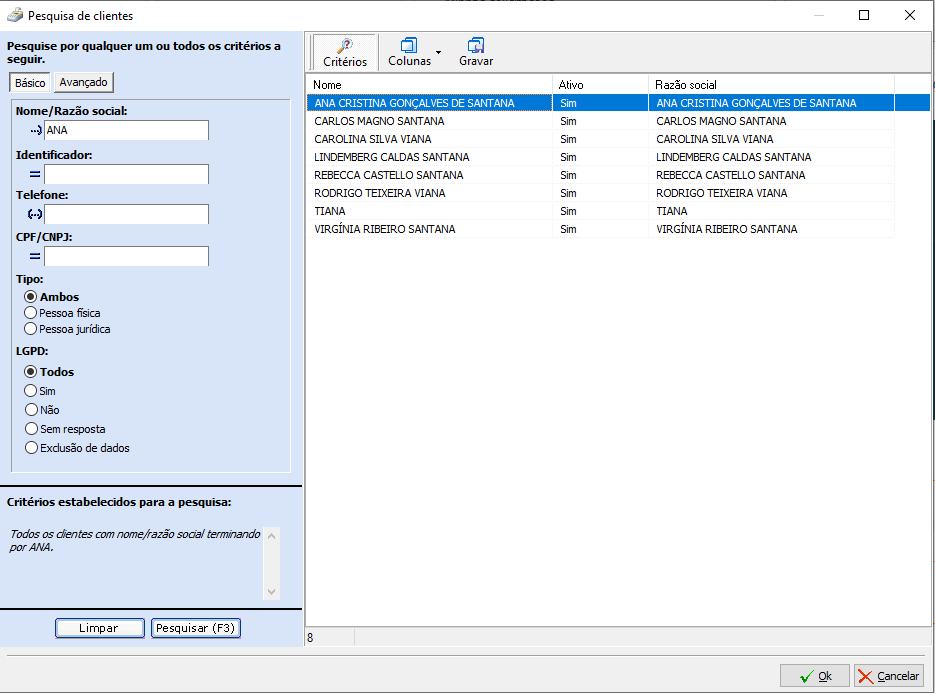Select the Pessoa jurídica radio button

click(x=30, y=329)
